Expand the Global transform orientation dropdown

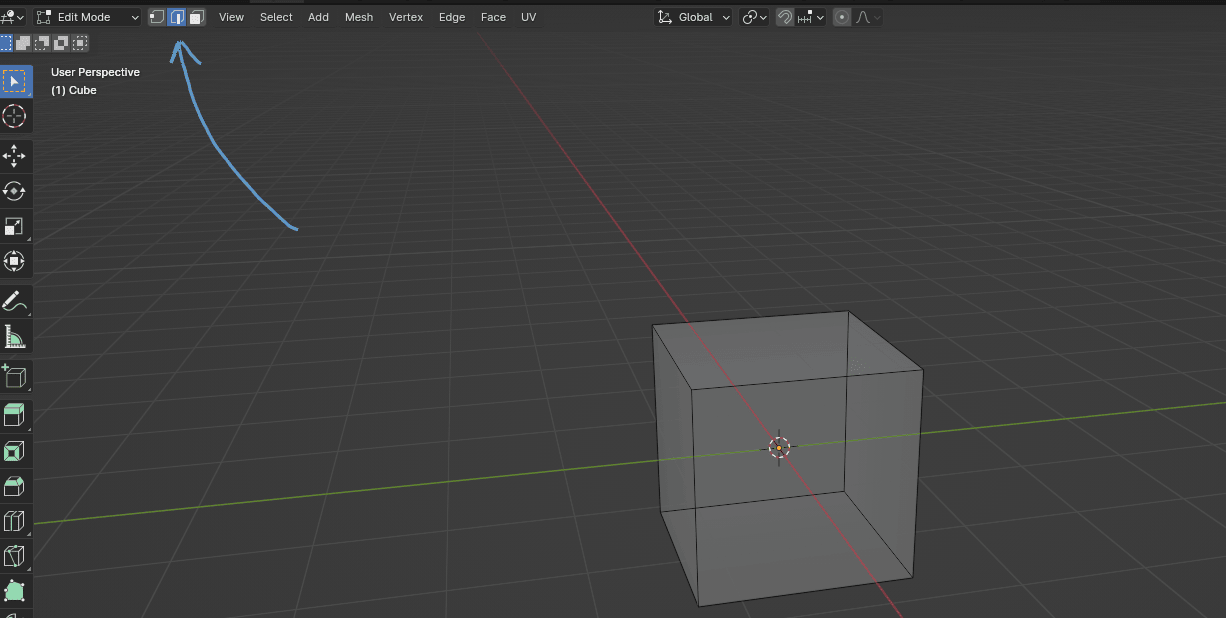694,17
